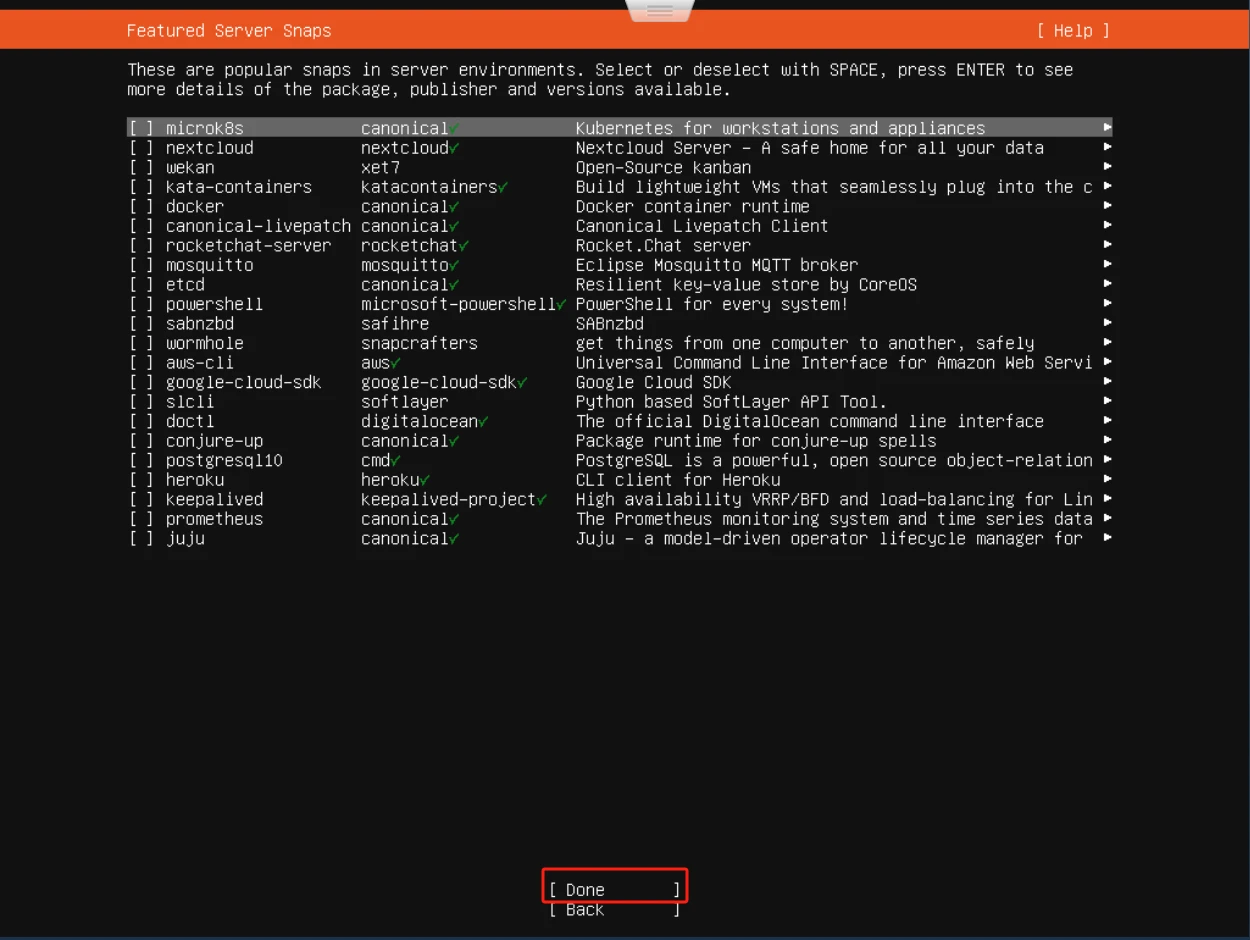Click the 'juju' snap name
Viewport: 1250px width, 940px height.
tap(185, 538)
